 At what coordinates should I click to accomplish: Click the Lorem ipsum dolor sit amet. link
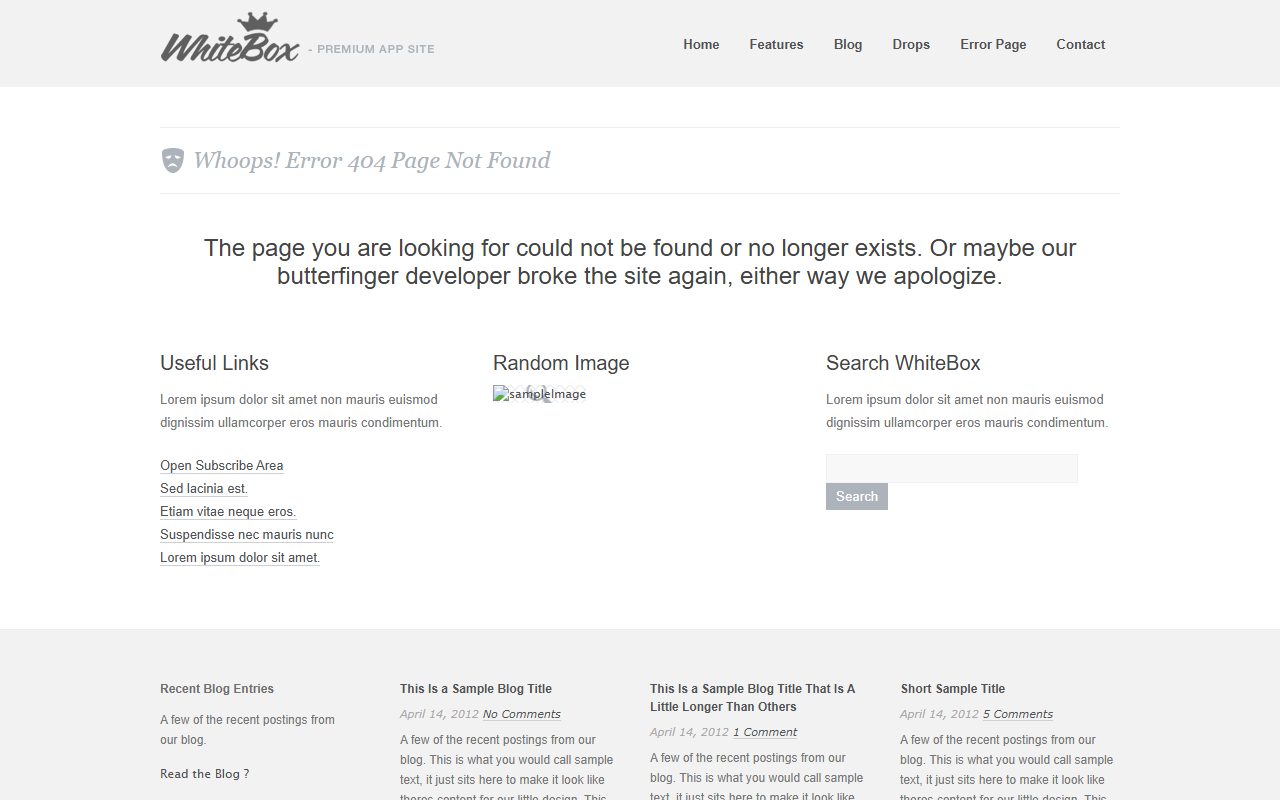pyautogui.click(x=240, y=557)
